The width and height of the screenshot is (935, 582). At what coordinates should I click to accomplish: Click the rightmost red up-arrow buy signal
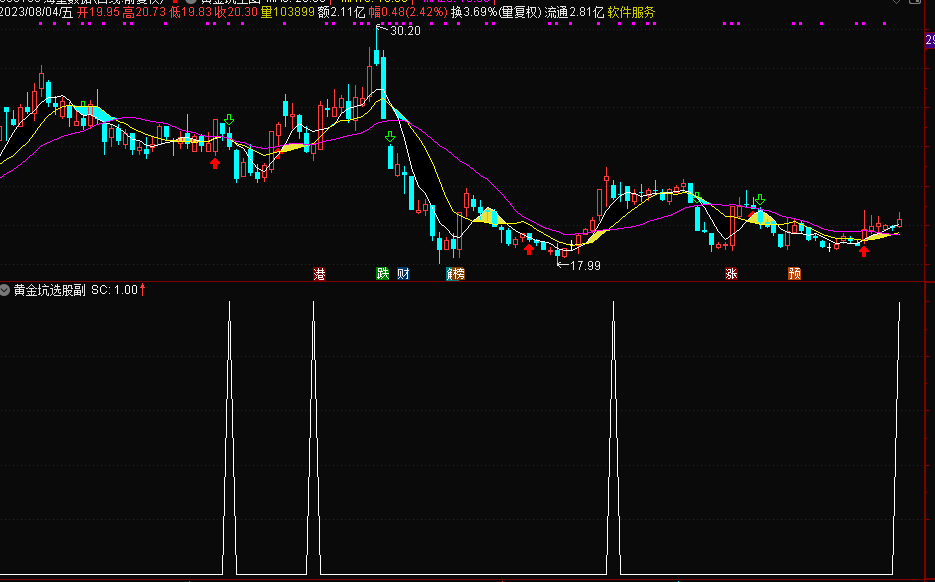click(x=863, y=252)
